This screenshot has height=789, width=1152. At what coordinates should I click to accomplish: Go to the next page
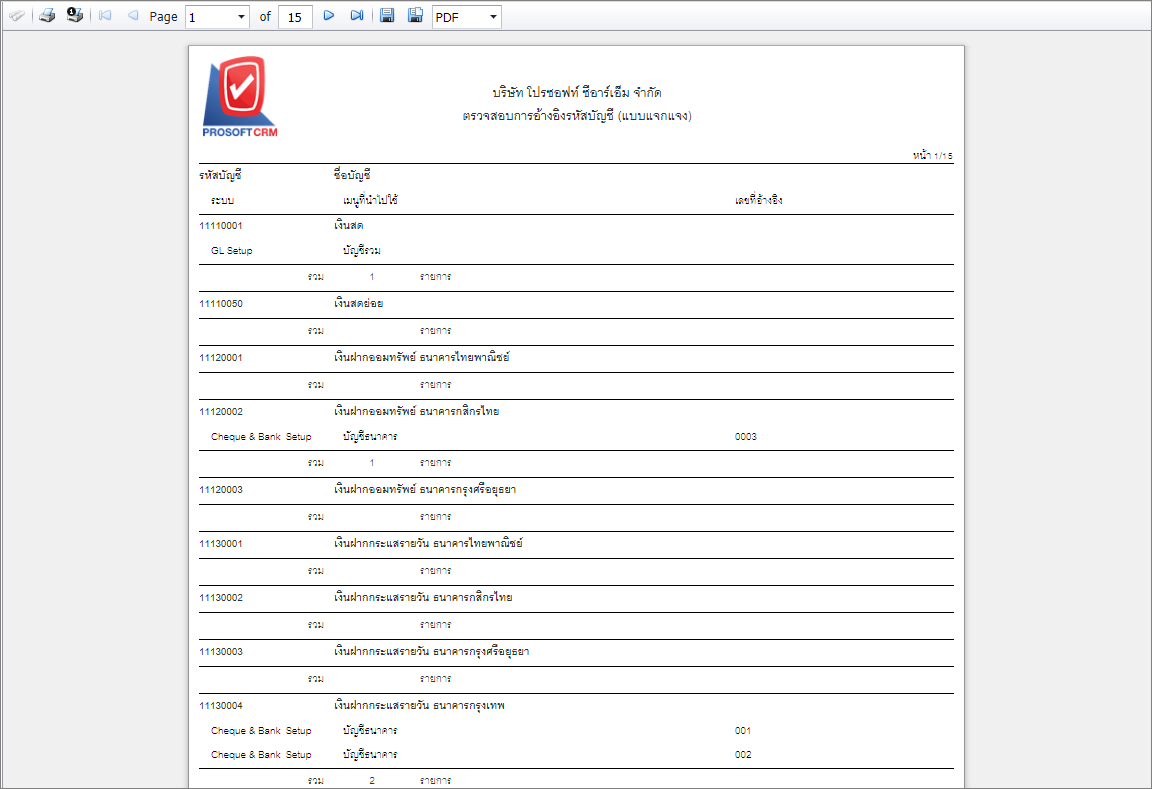[329, 15]
